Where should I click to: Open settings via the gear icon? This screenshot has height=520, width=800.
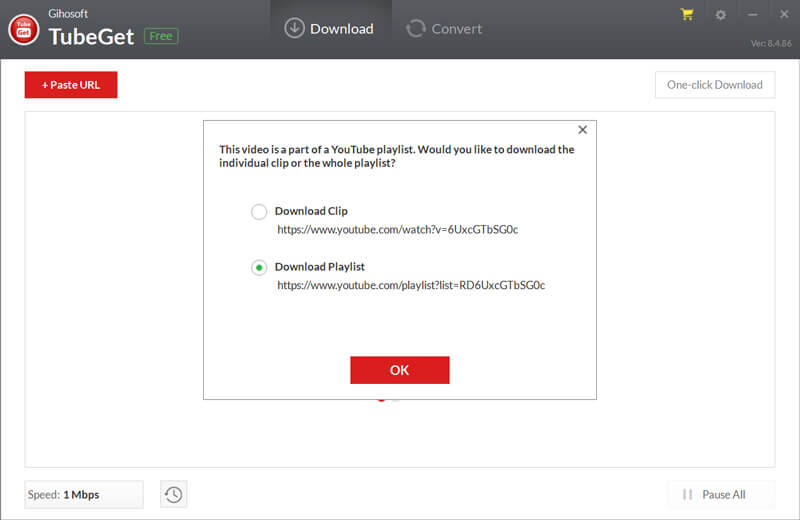click(720, 15)
